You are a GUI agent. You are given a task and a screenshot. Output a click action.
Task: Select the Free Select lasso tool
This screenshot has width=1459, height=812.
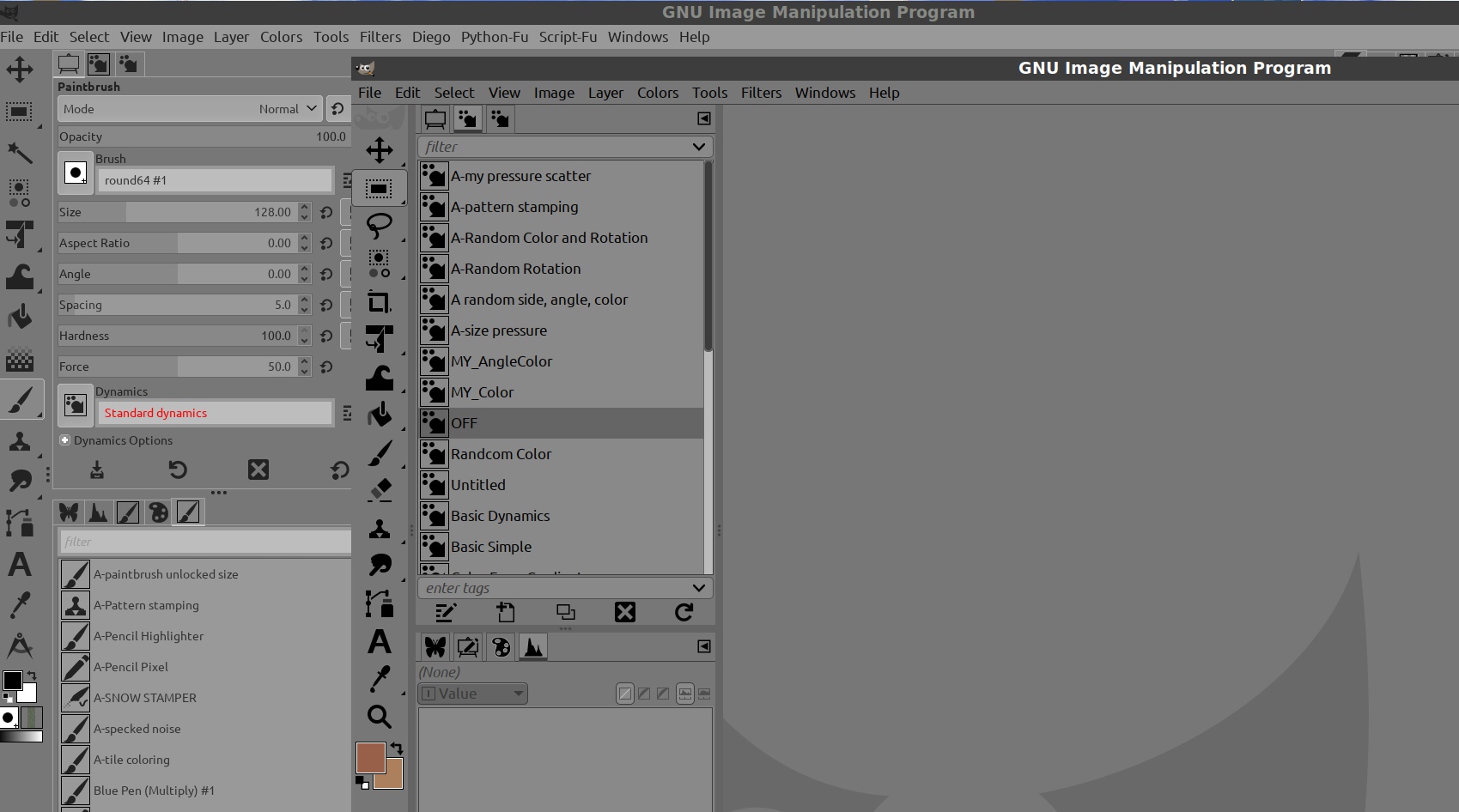pyautogui.click(x=379, y=226)
